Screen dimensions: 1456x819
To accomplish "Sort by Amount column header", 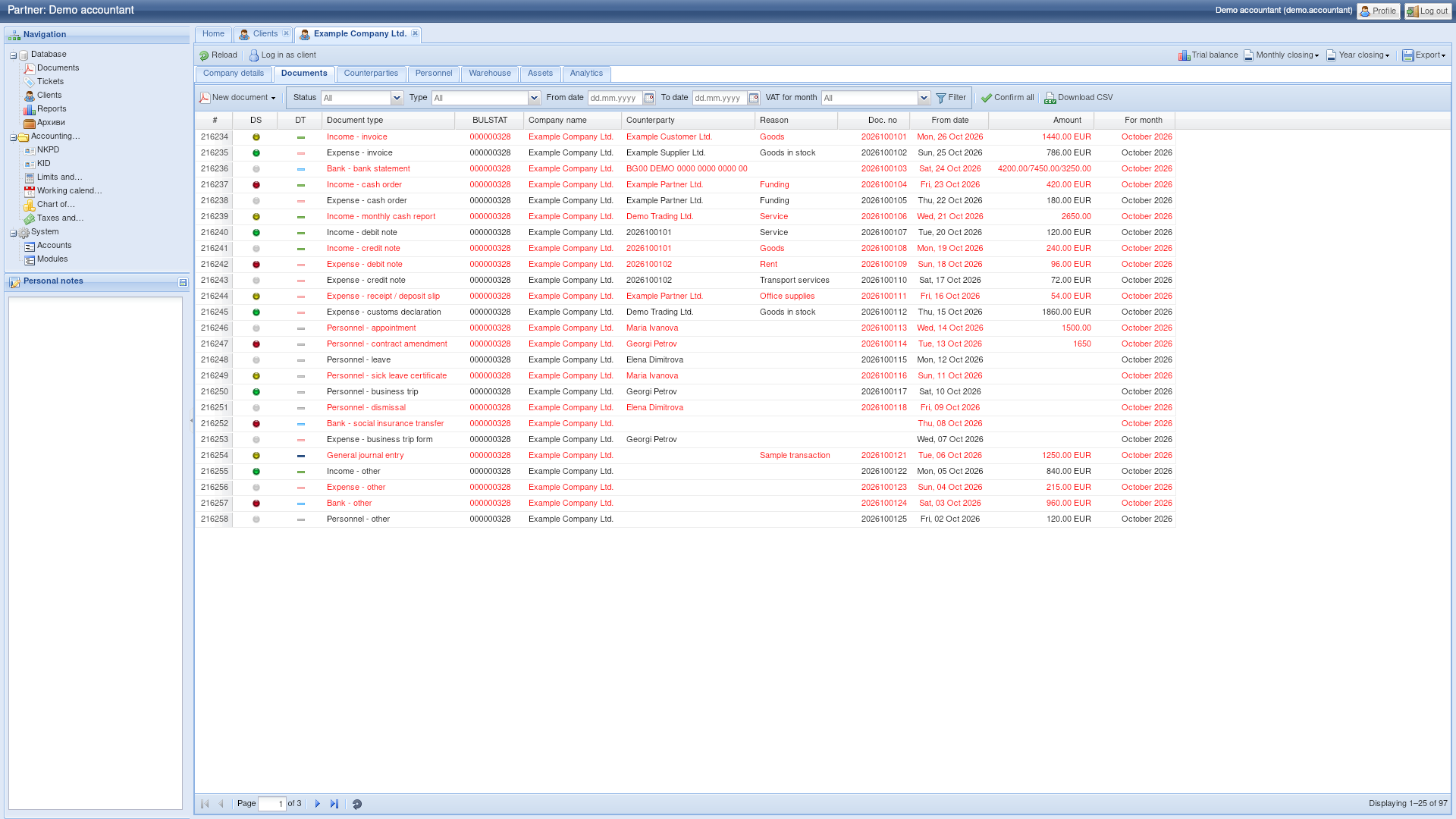I will (x=1041, y=121).
